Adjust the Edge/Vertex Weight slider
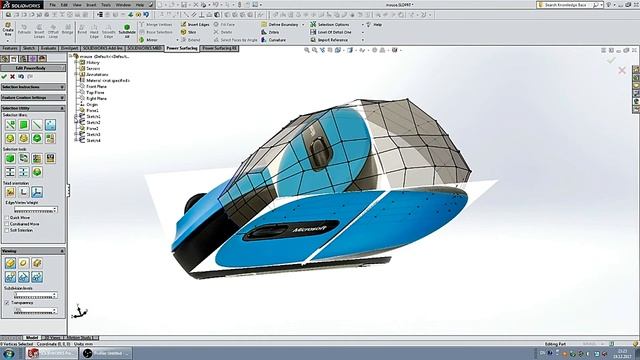640x360 pixels. (35, 210)
